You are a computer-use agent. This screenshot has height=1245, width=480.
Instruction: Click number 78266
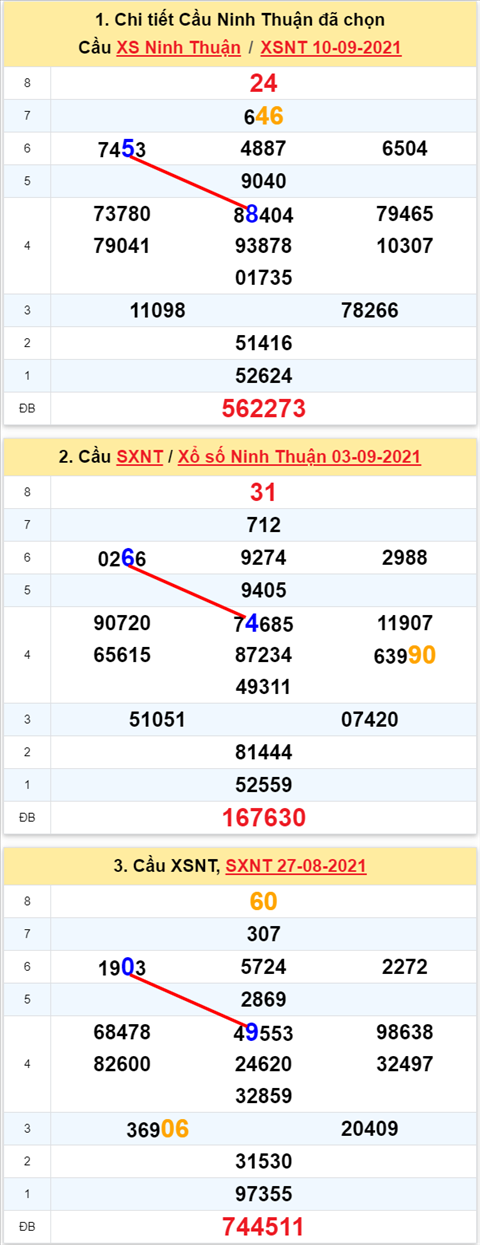tap(370, 310)
